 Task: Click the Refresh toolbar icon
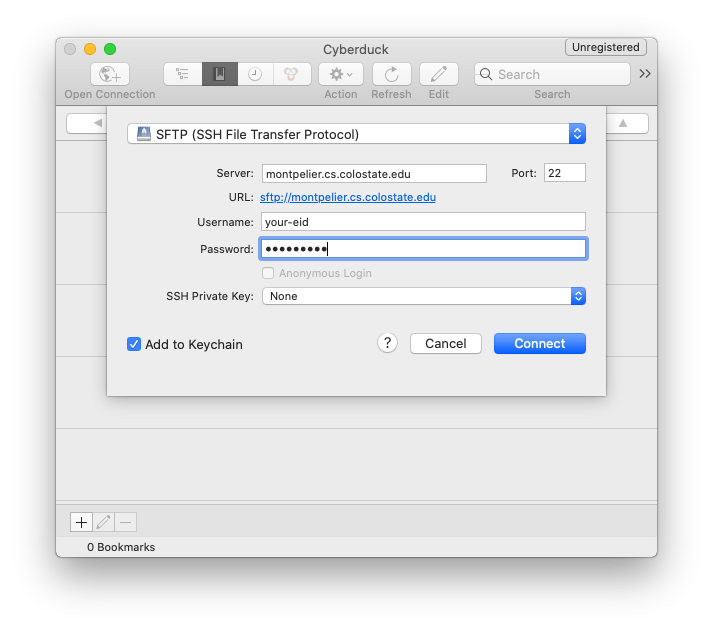tap(391, 74)
